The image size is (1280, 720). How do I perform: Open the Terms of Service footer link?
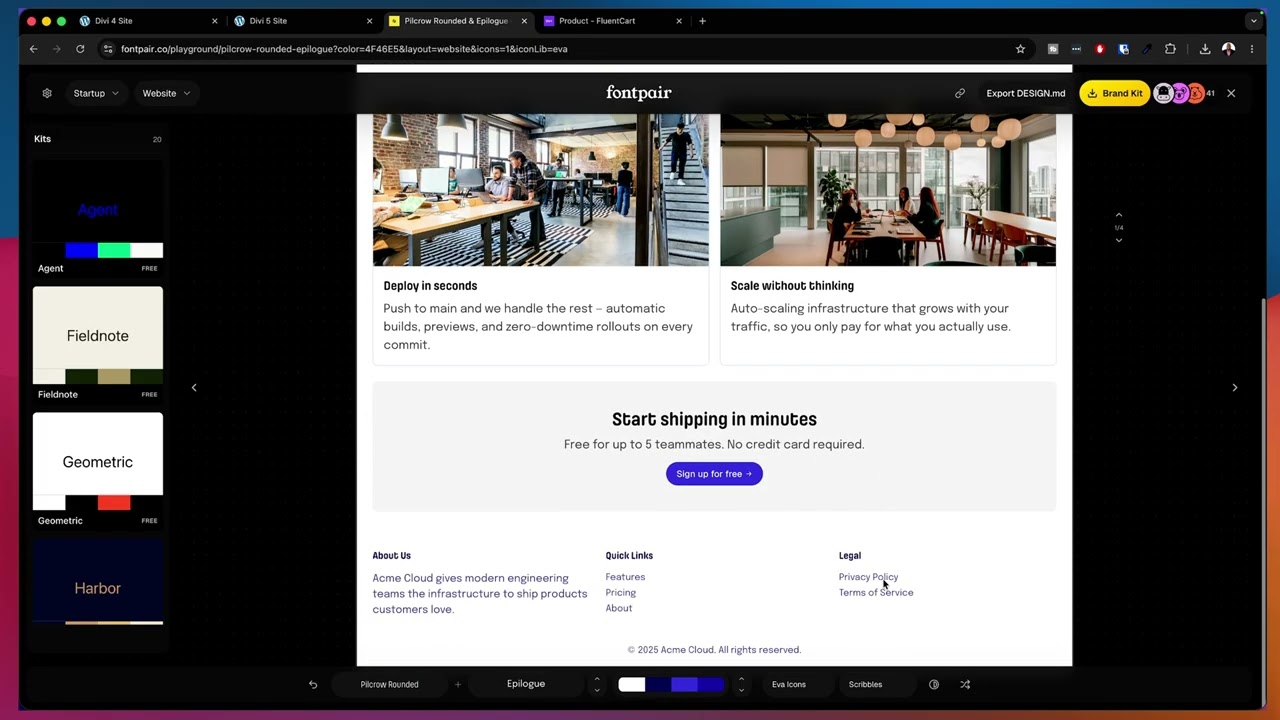(x=876, y=593)
